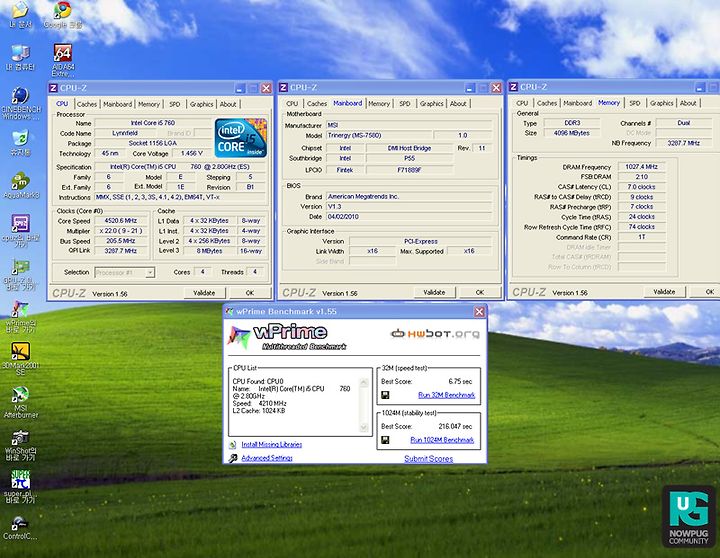This screenshot has width=720, height=558.
Task: Open the WinShot shortcut desktop icon
Action: coord(21,445)
